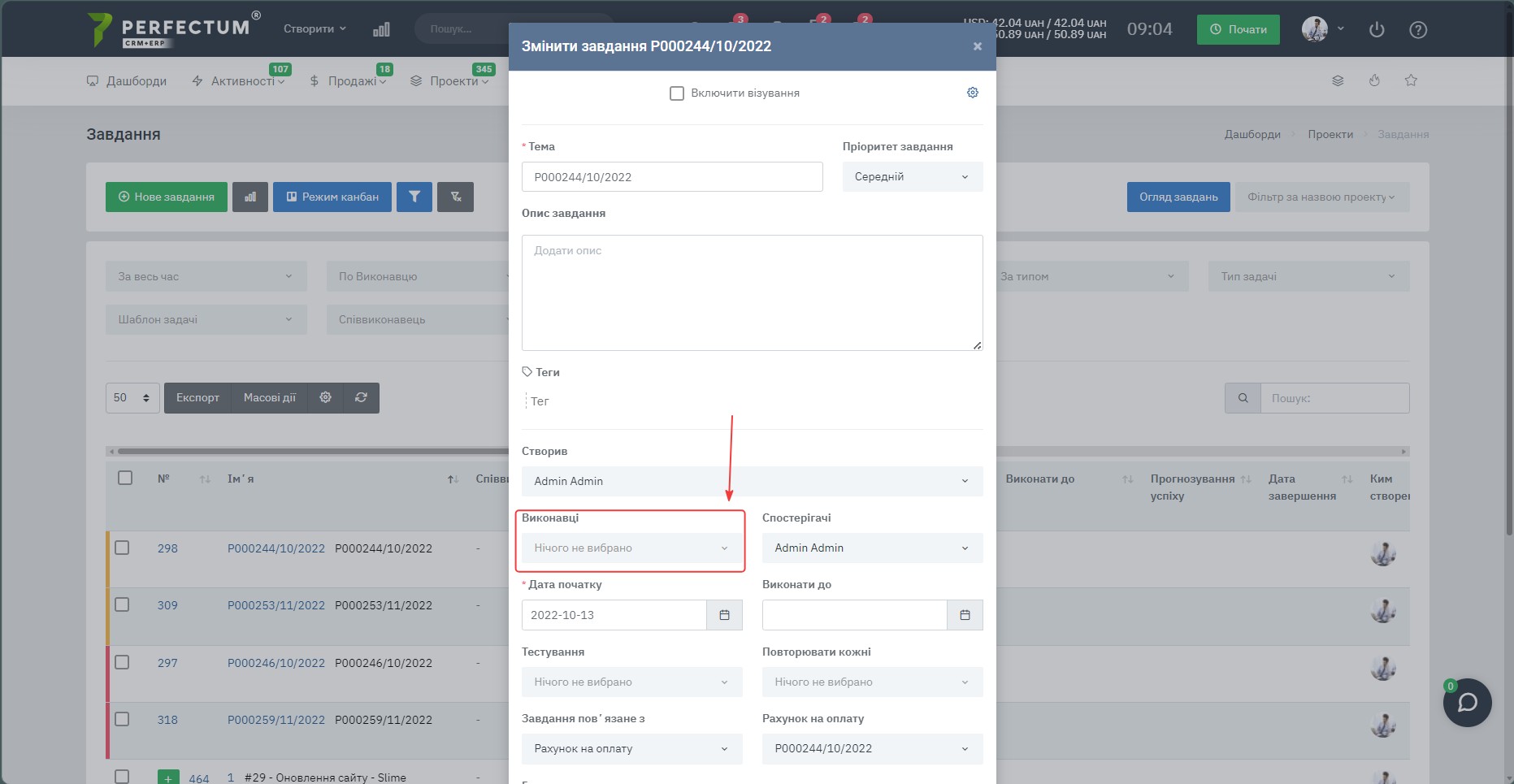Open the Активності menu

[238, 81]
